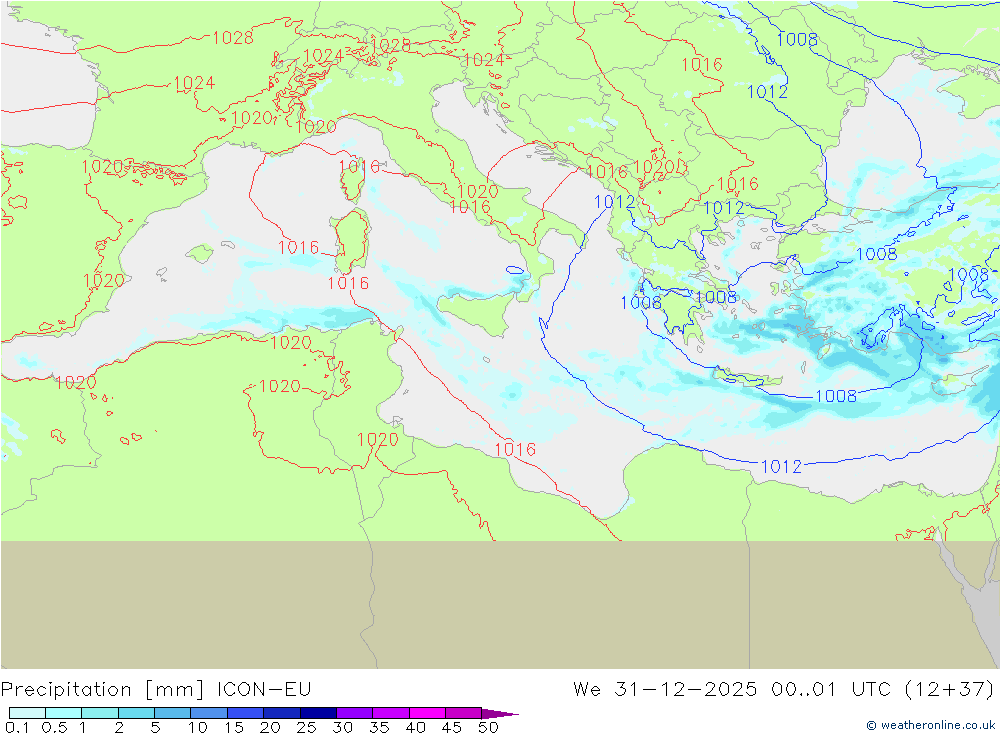Click the red 1028 label over the eastern Alps
This screenshot has width=1000, height=733.
[x=390, y=45]
